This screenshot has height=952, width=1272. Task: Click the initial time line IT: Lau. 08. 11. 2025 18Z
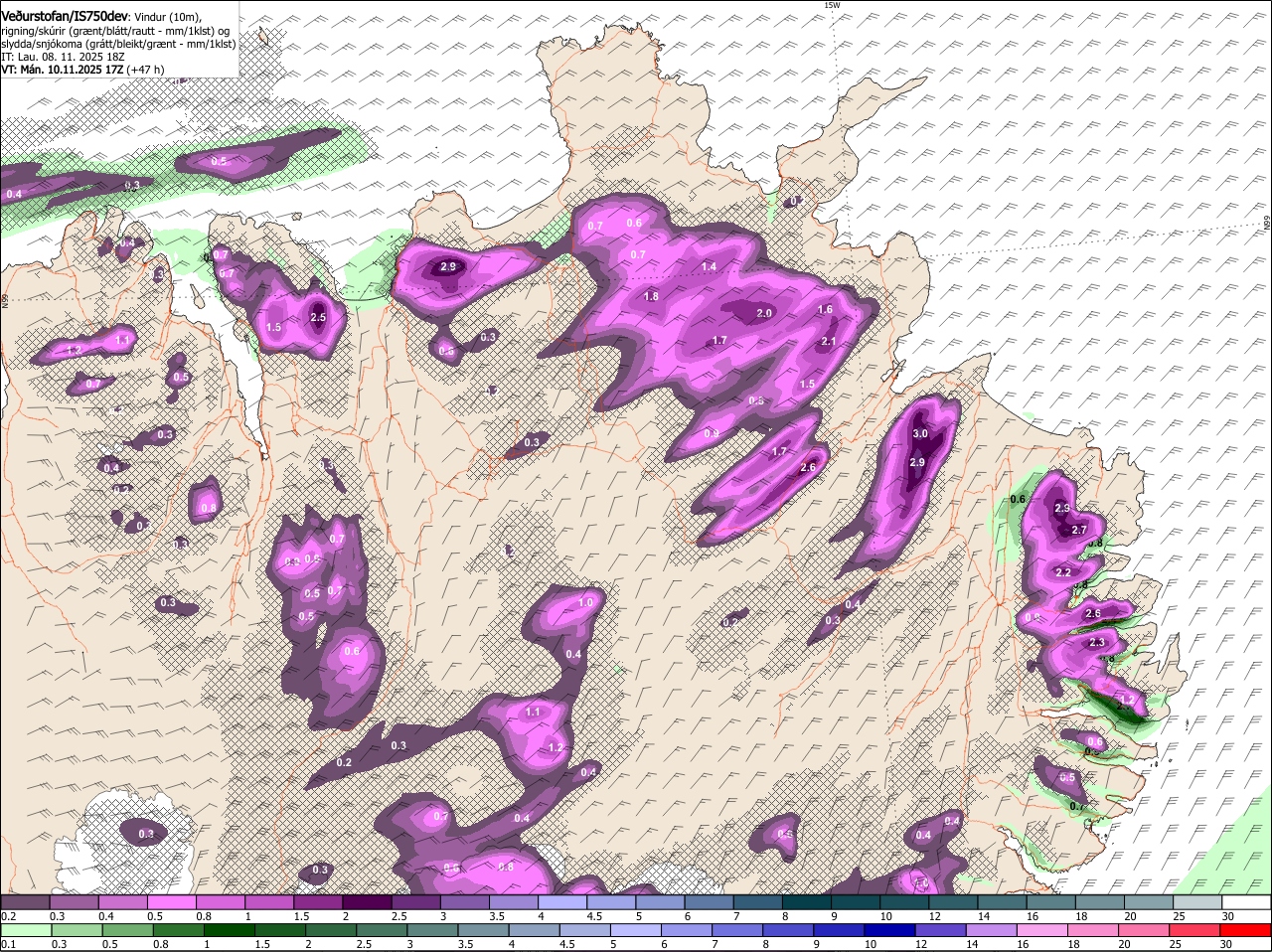coord(63,57)
